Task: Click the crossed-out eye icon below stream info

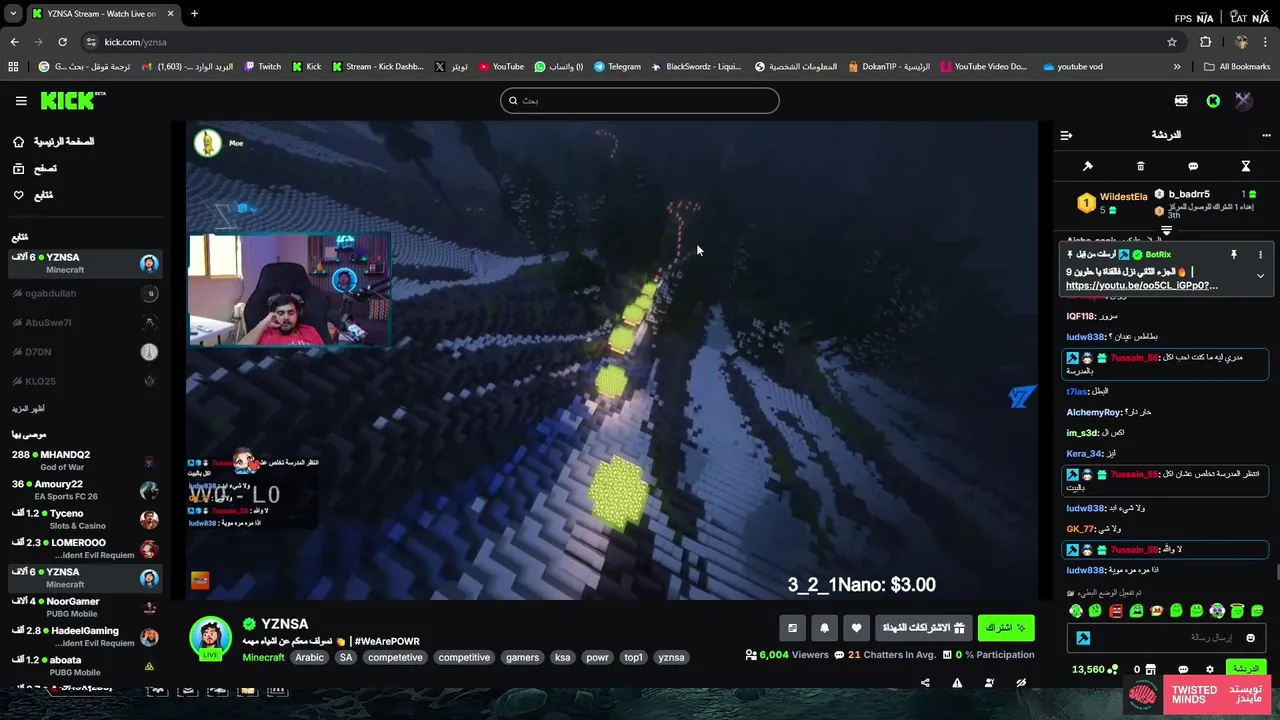Action: pyautogui.click(x=1021, y=683)
